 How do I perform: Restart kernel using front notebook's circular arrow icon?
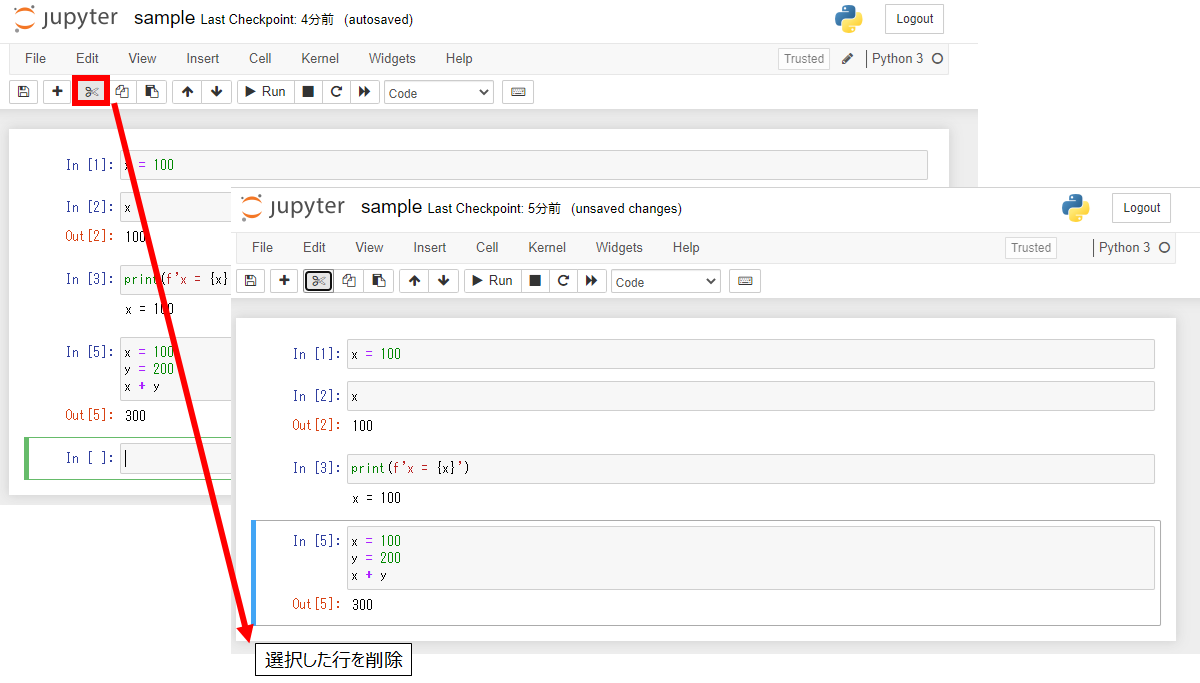click(x=563, y=281)
